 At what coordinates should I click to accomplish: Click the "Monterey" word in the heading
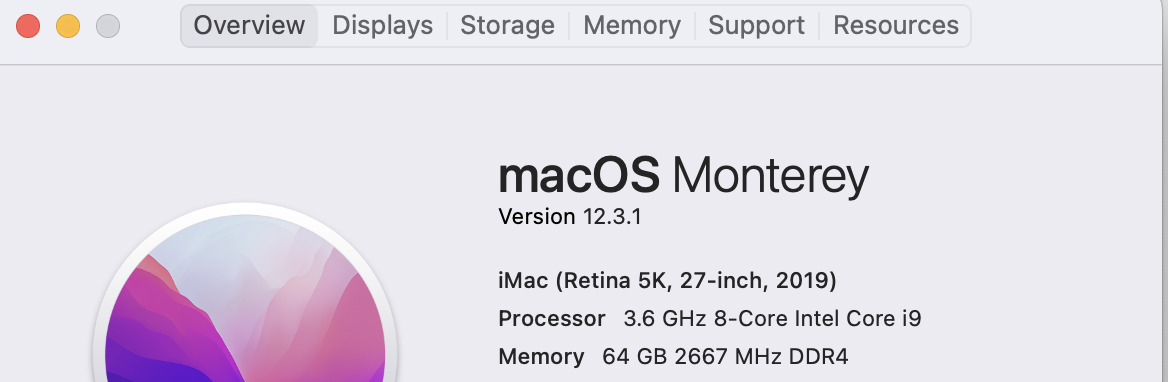pos(770,177)
